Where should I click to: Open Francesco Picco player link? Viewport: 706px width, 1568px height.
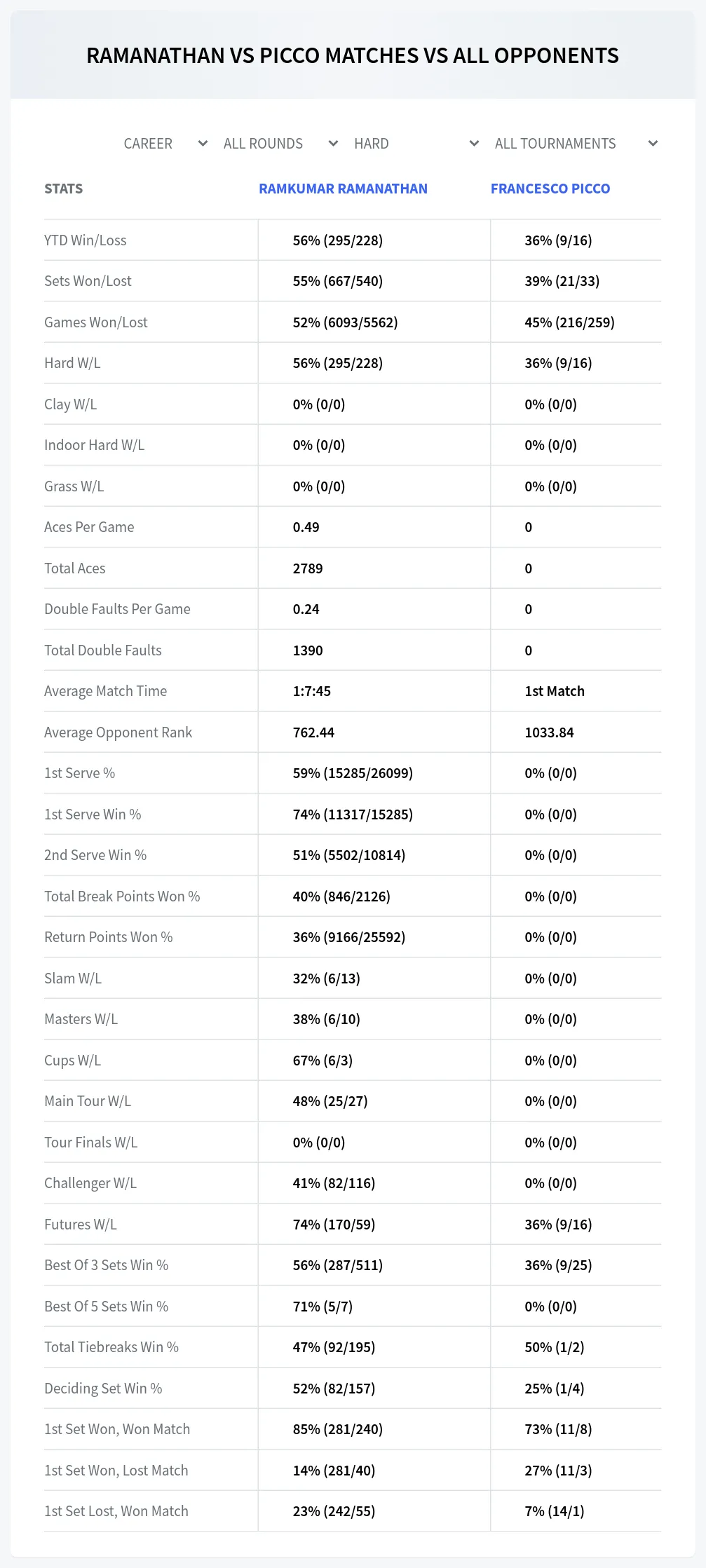(550, 189)
